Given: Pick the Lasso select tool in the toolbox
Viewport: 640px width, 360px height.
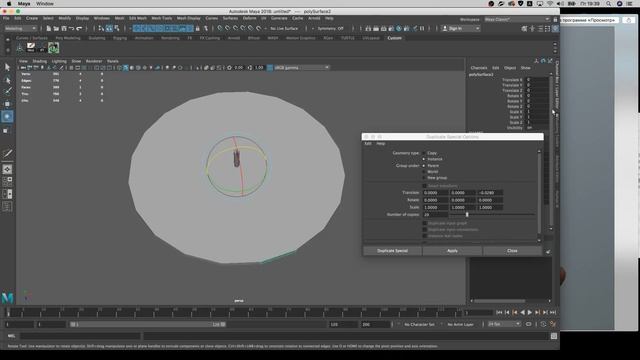Looking at the screenshot, I should click(x=7, y=80).
